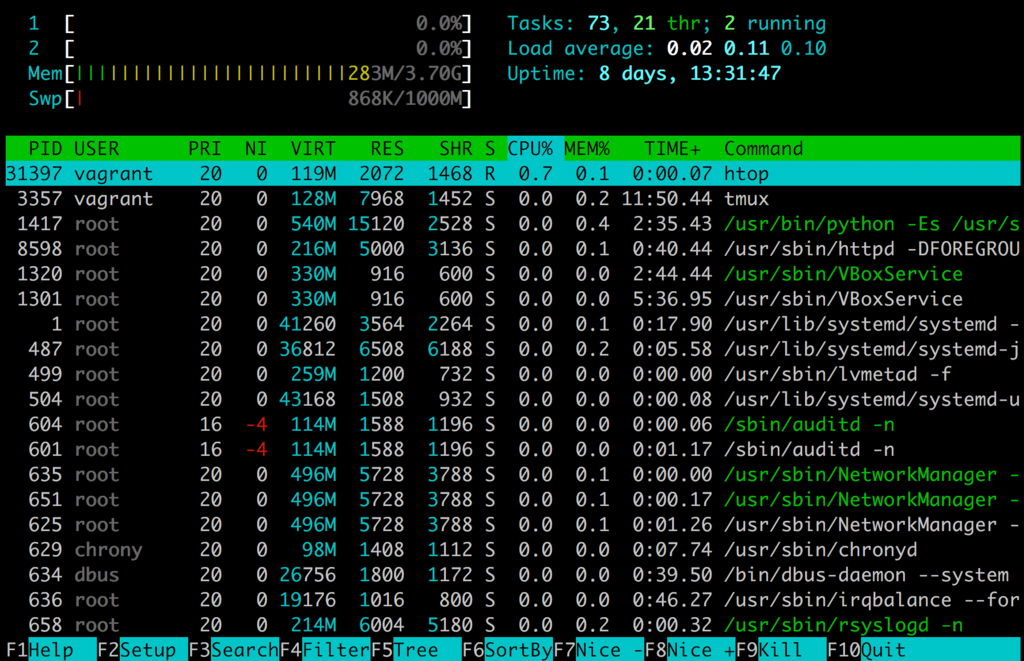Select systemd-u process PID 504
Image resolution: width=1024 pixels, height=661 pixels.
point(513,399)
